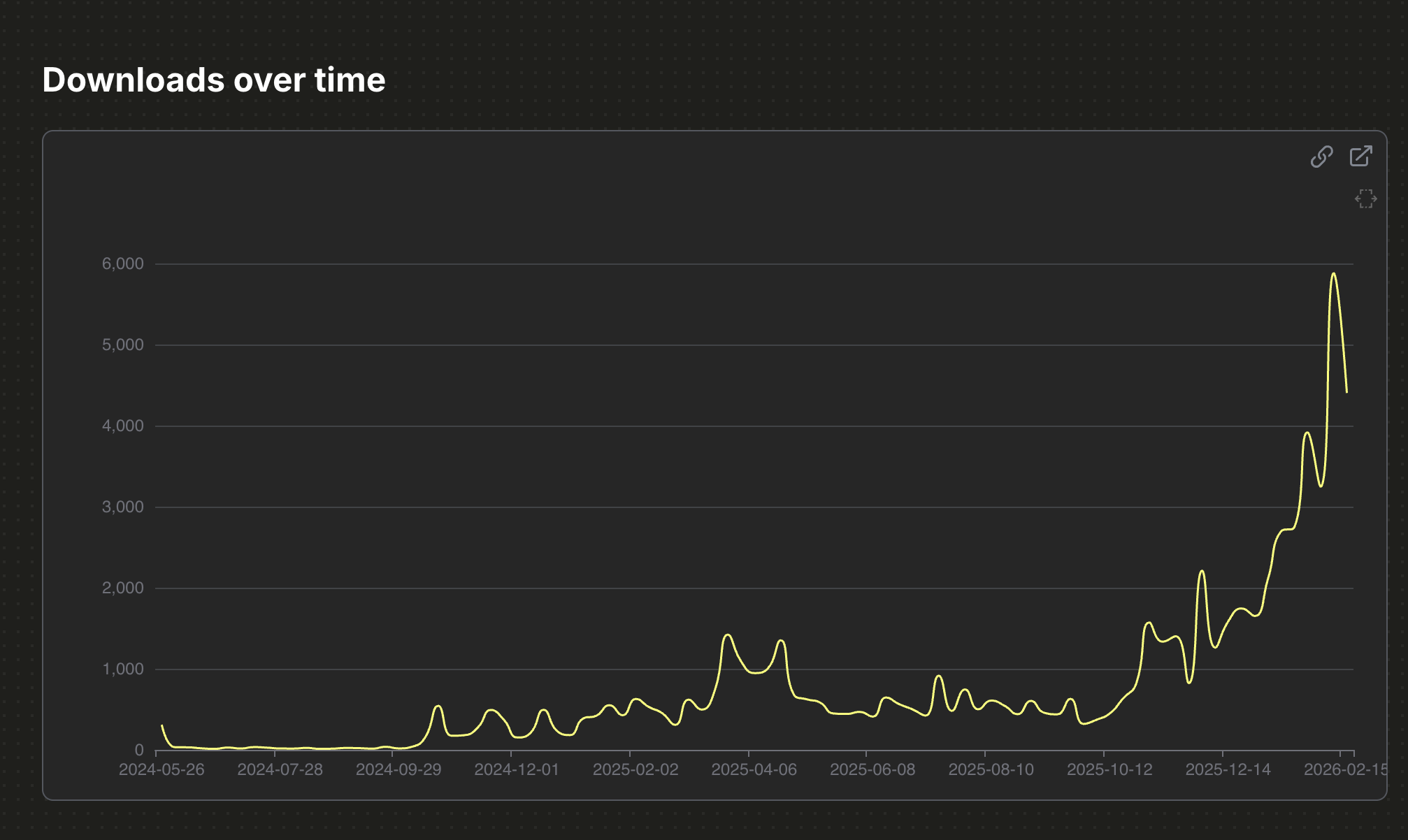The height and width of the screenshot is (840, 1408).
Task: Click the 2025-08-10 x-axis date label
Action: (x=991, y=769)
